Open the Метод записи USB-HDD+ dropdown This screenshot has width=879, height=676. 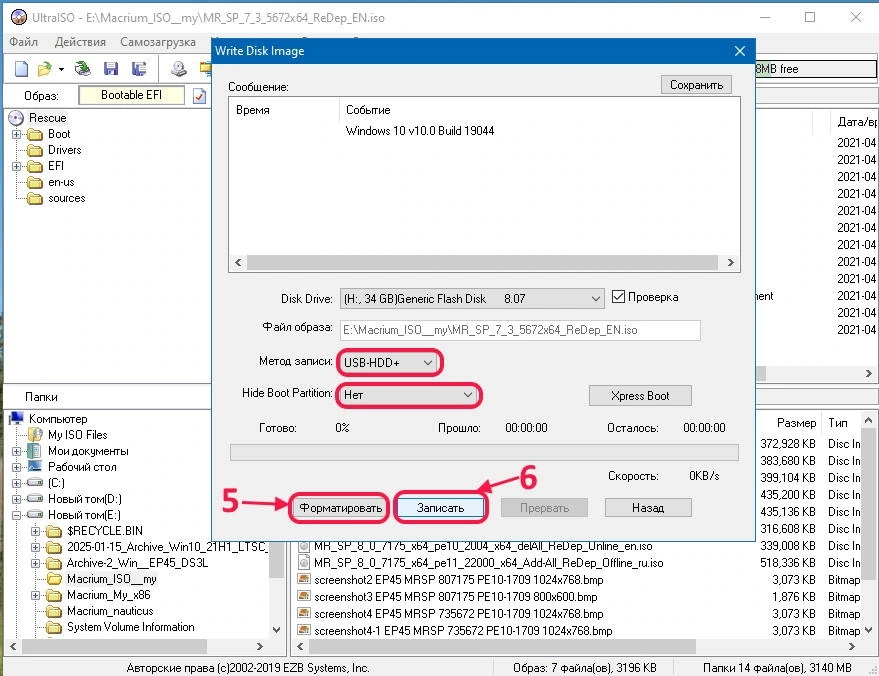[x=389, y=363]
